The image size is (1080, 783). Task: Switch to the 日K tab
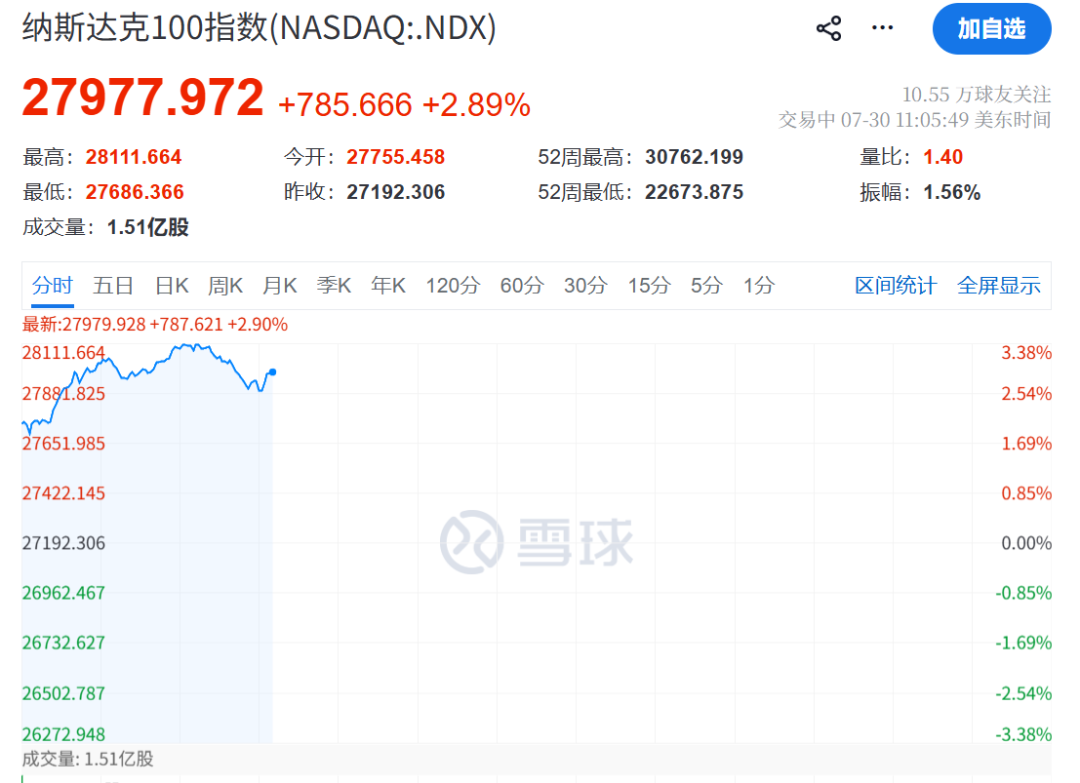click(172, 285)
